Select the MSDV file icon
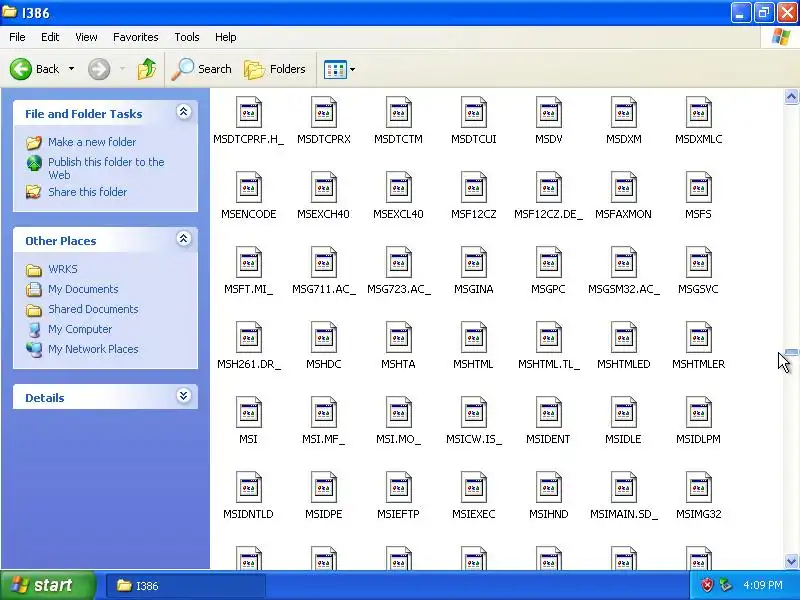This screenshot has height=600, width=800. pyautogui.click(x=548, y=112)
